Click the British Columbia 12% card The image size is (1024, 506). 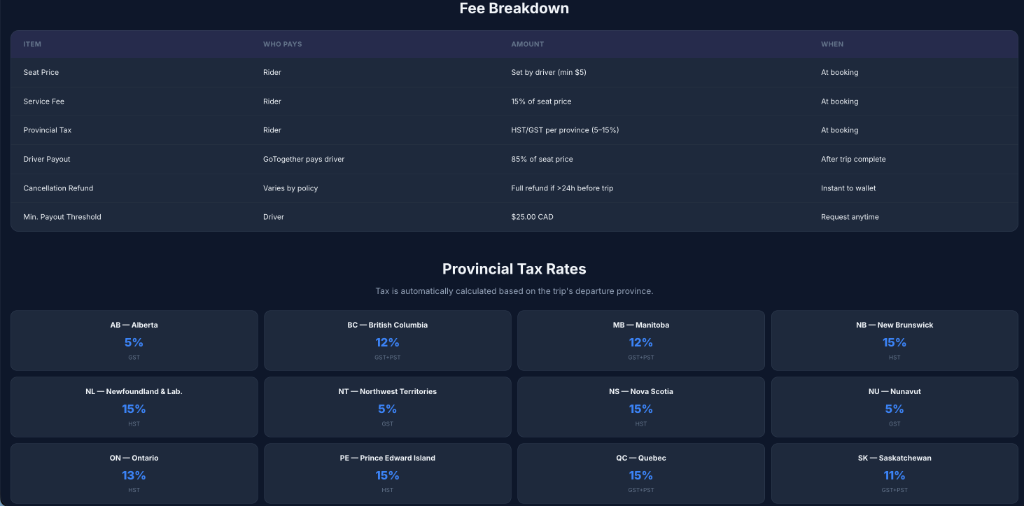click(x=387, y=340)
